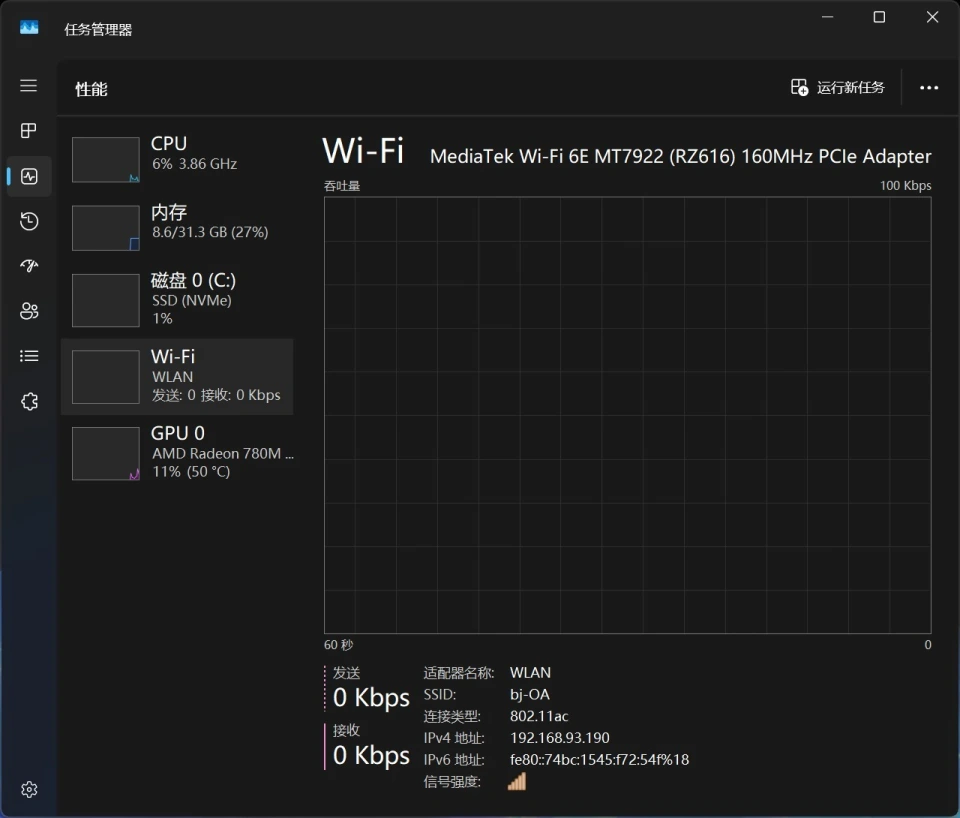The height and width of the screenshot is (818, 960).
Task: Open the Users page icon
Action: coord(29,311)
